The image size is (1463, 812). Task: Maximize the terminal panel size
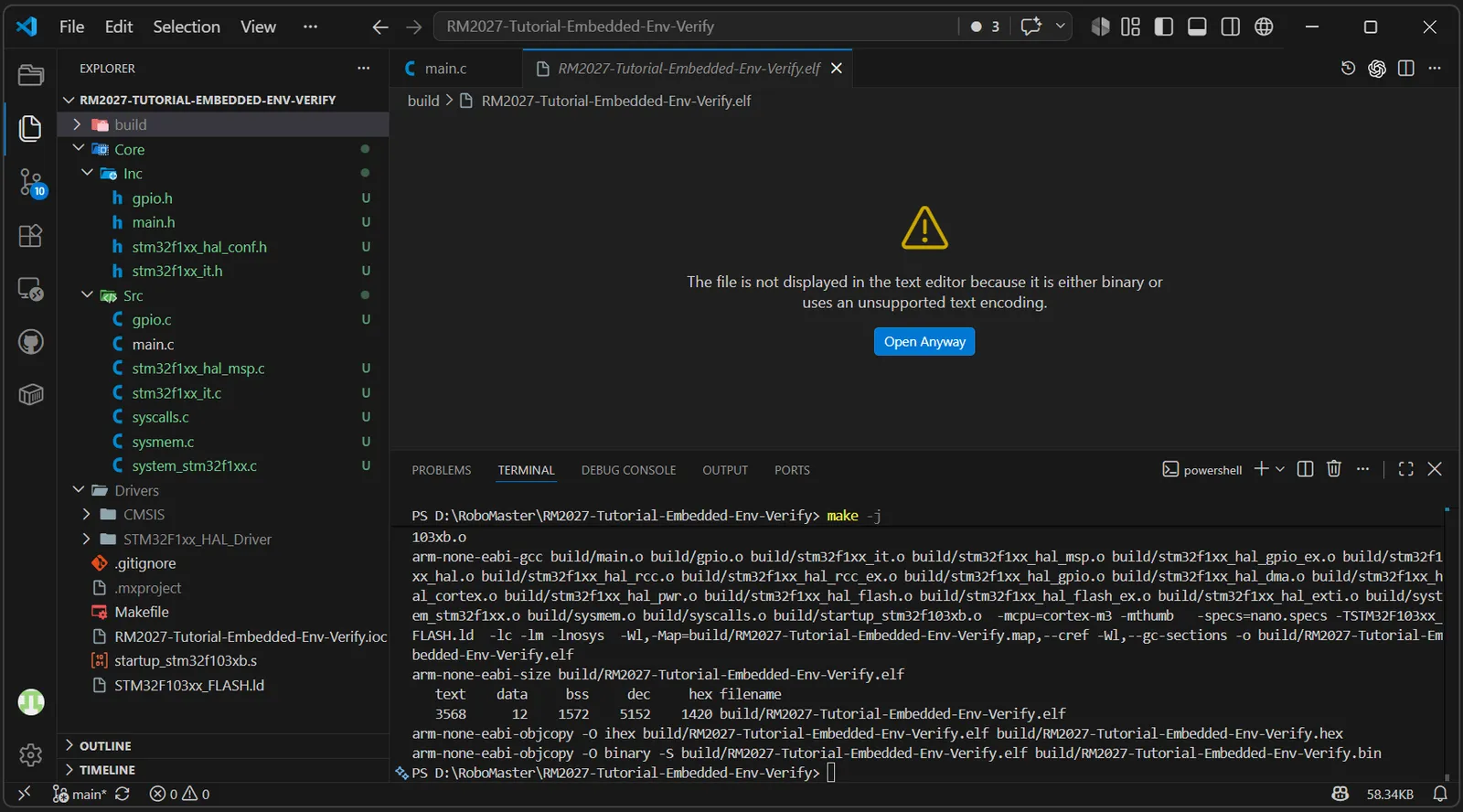(x=1406, y=469)
